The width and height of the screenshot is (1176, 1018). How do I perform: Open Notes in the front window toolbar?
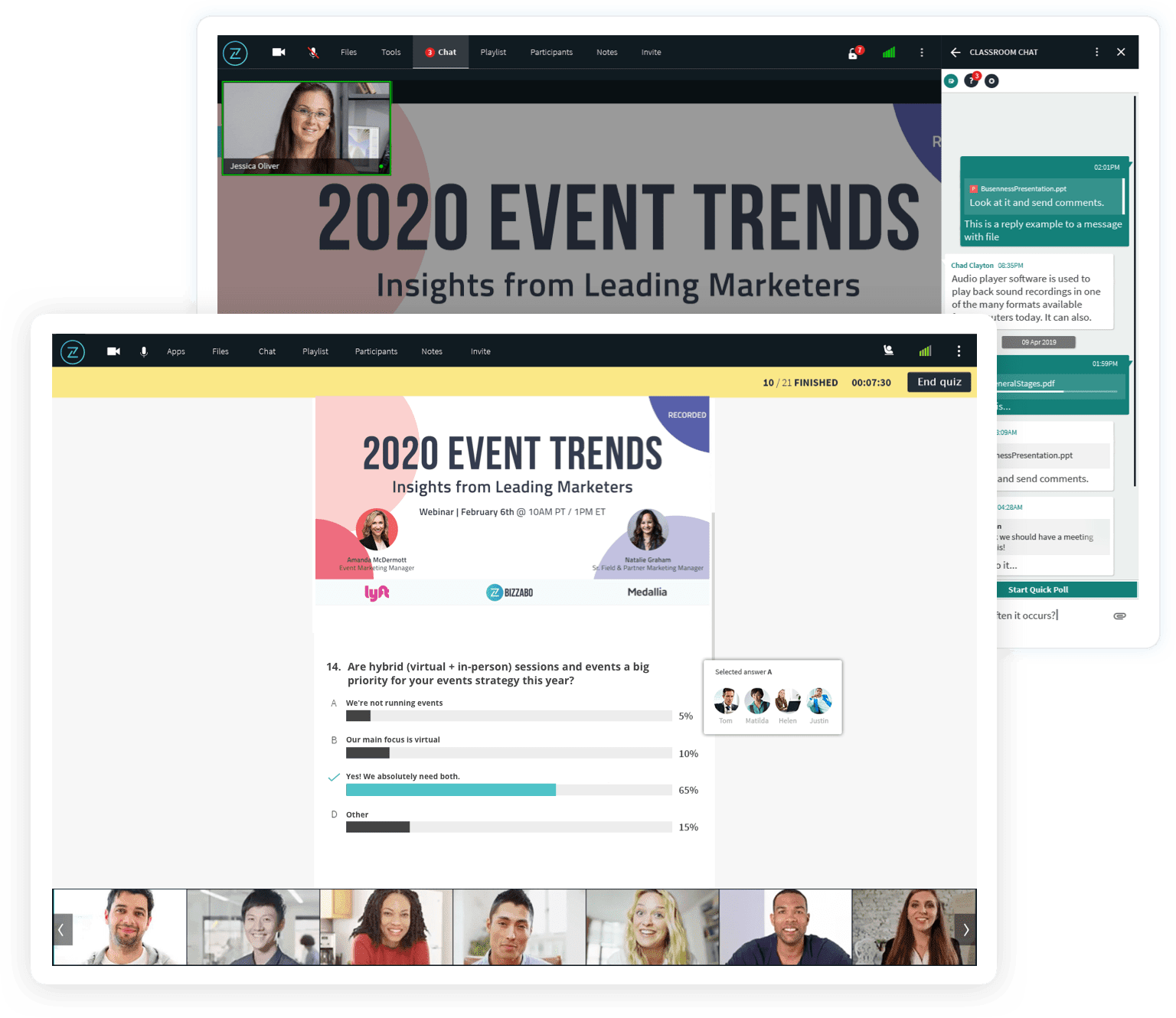(x=432, y=351)
